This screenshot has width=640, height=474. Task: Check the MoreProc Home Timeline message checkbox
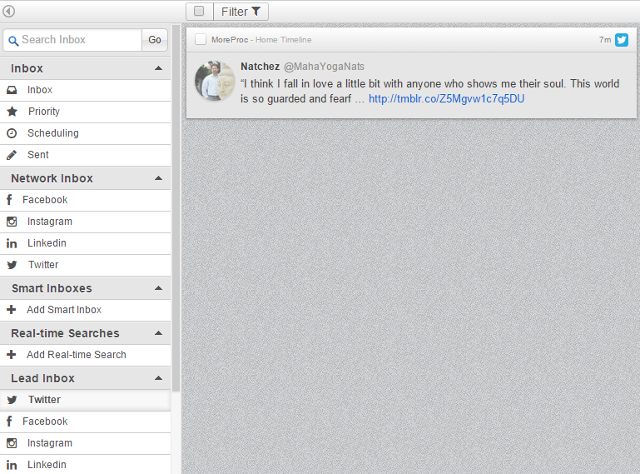pyautogui.click(x=200, y=40)
